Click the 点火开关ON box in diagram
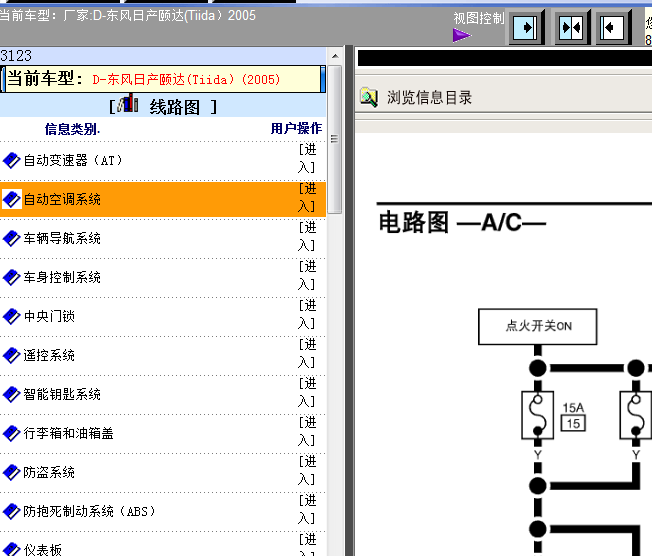This screenshot has height=556, width=652. click(538, 326)
